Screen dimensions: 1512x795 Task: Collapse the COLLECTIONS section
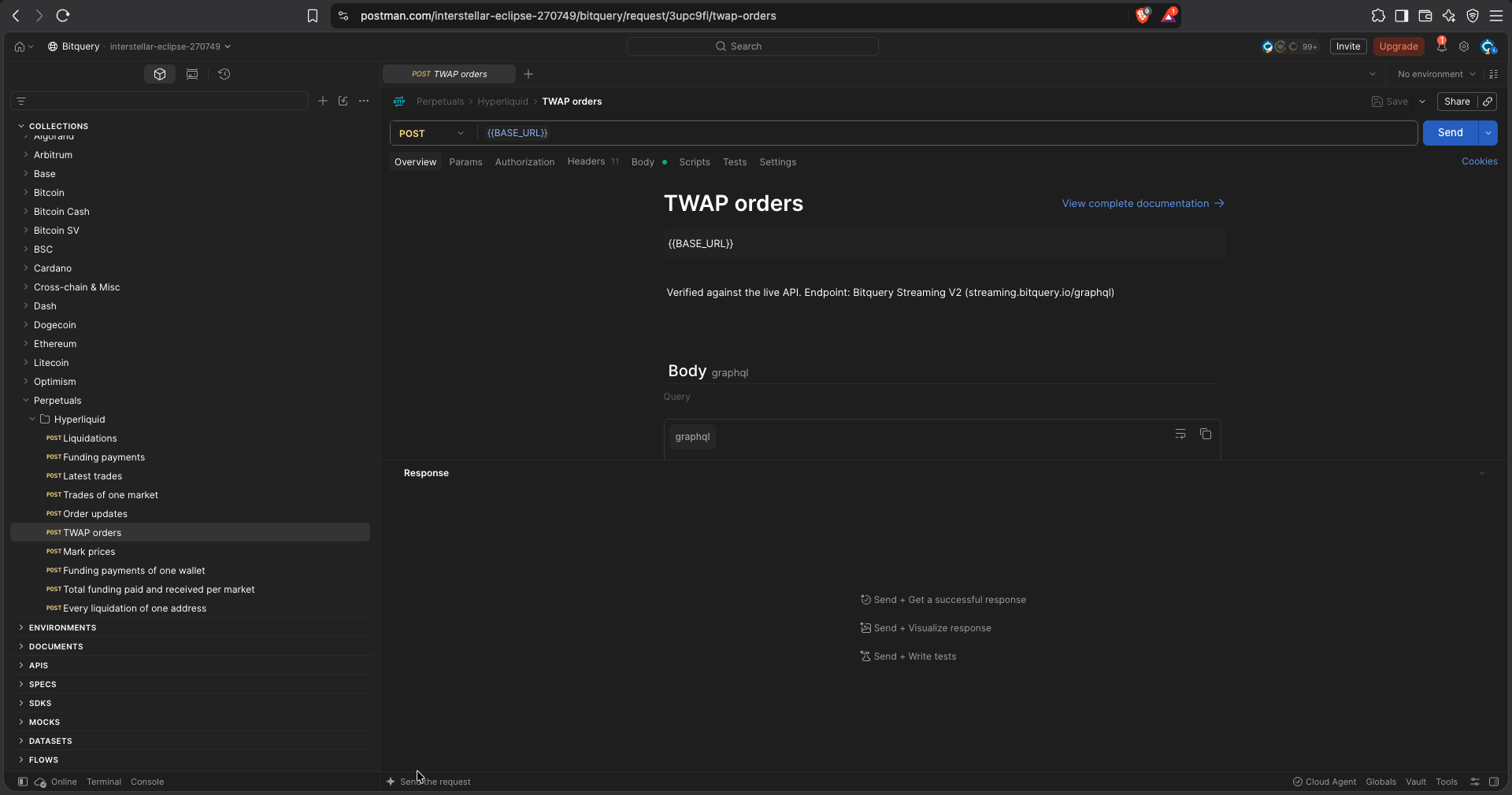[x=21, y=126]
